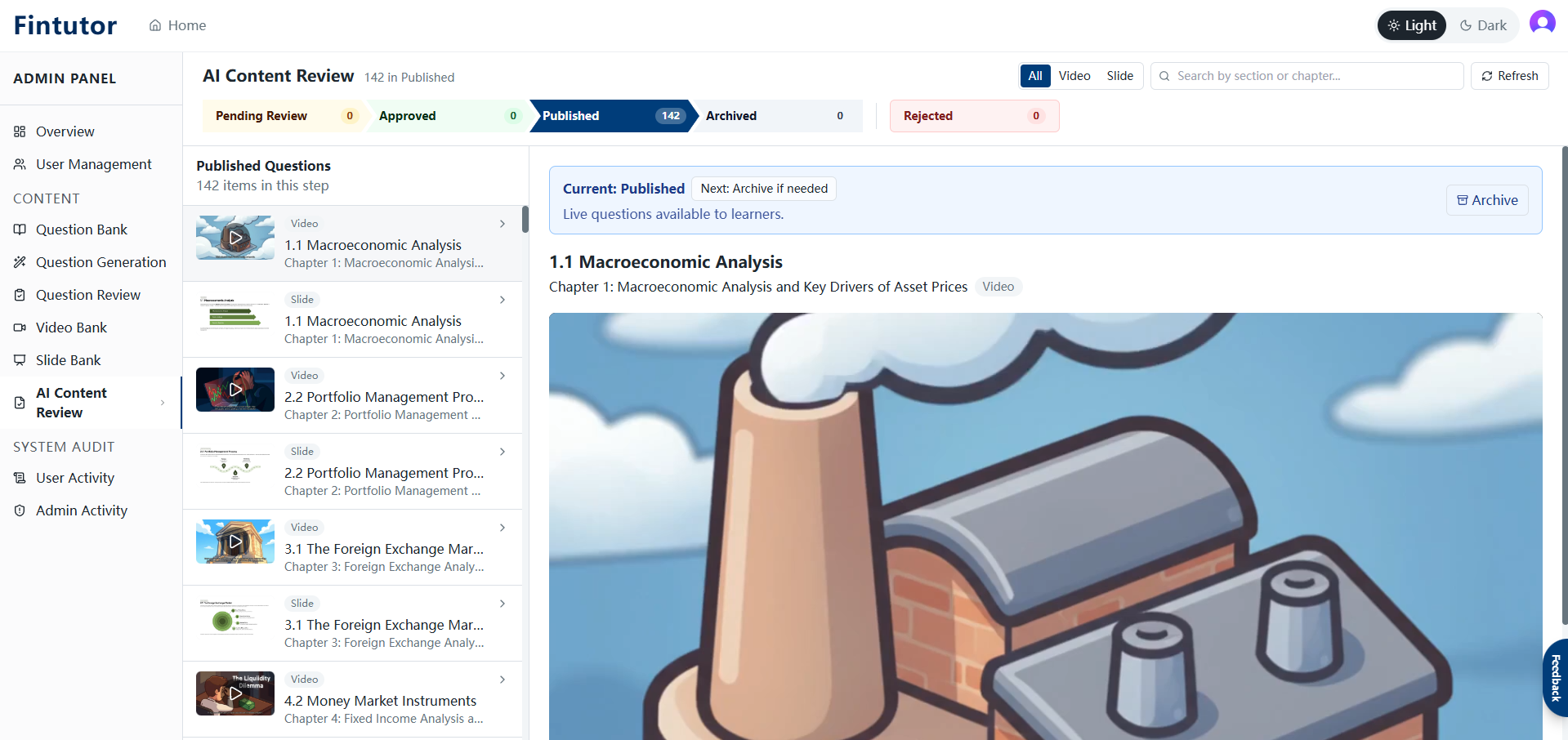
Task: Refresh the content review list
Action: [1509, 76]
